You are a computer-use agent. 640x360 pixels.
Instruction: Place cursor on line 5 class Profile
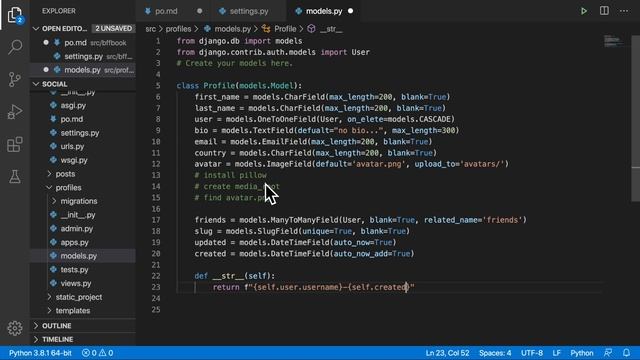[239, 86]
